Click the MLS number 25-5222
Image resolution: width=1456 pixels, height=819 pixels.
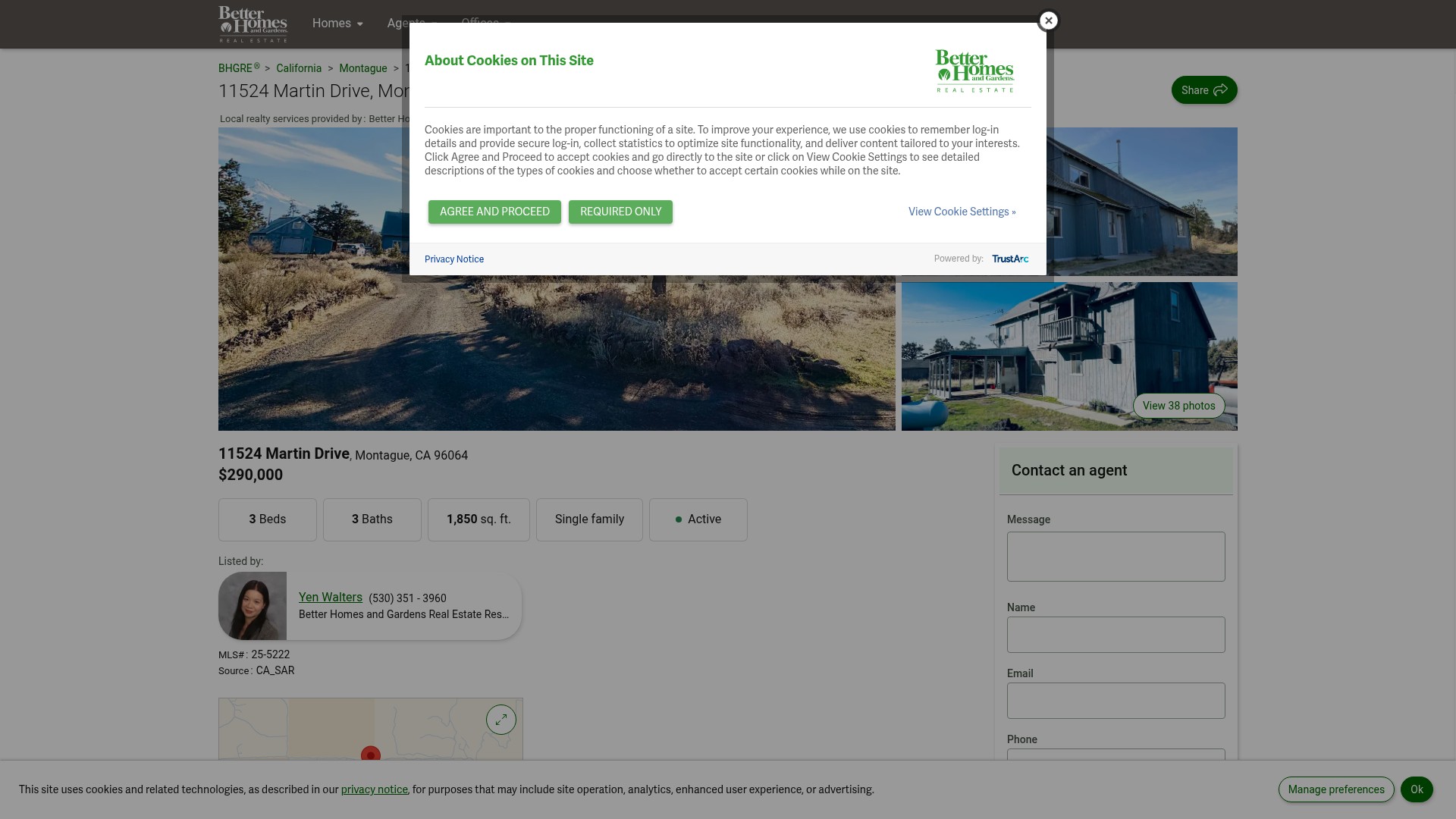click(x=270, y=654)
